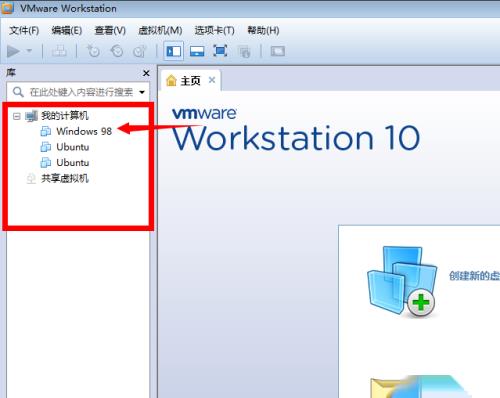Click the create new virtual machine icon
This screenshot has height=398, width=500.
click(401, 282)
